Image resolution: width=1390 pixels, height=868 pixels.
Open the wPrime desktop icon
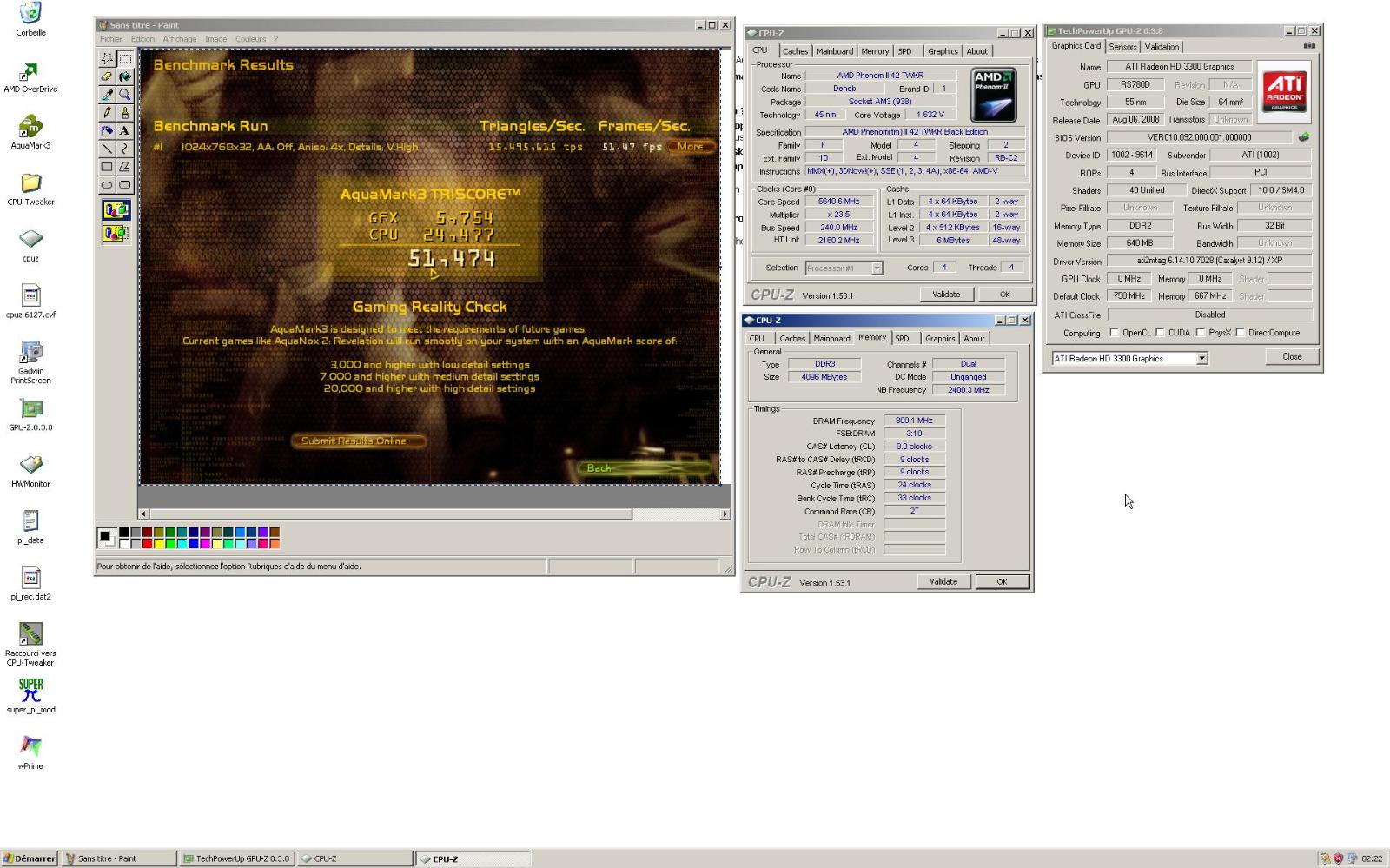(x=30, y=752)
